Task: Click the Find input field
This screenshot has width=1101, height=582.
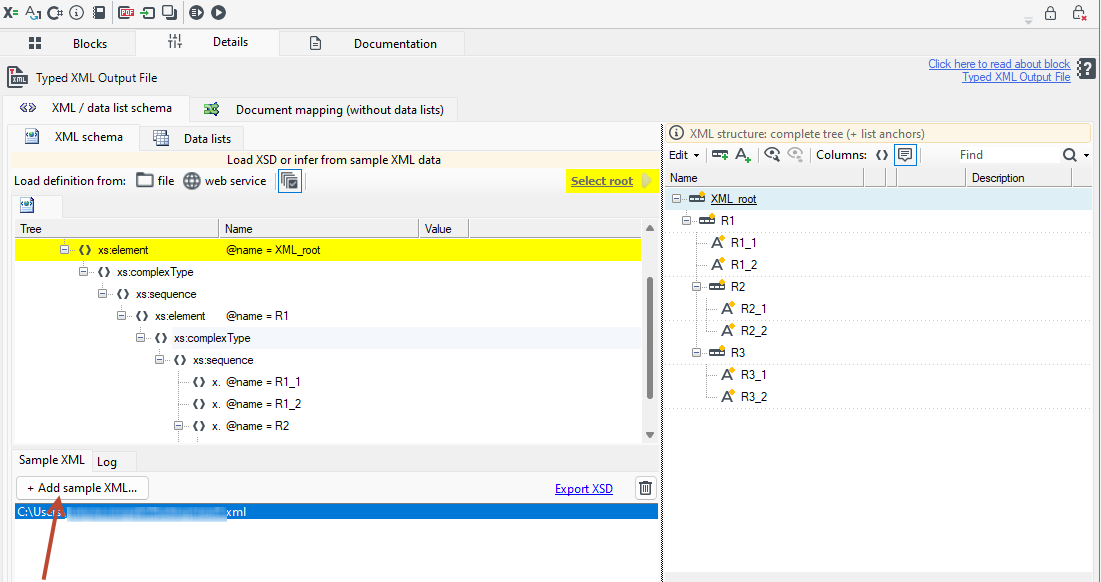Action: (1008, 155)
